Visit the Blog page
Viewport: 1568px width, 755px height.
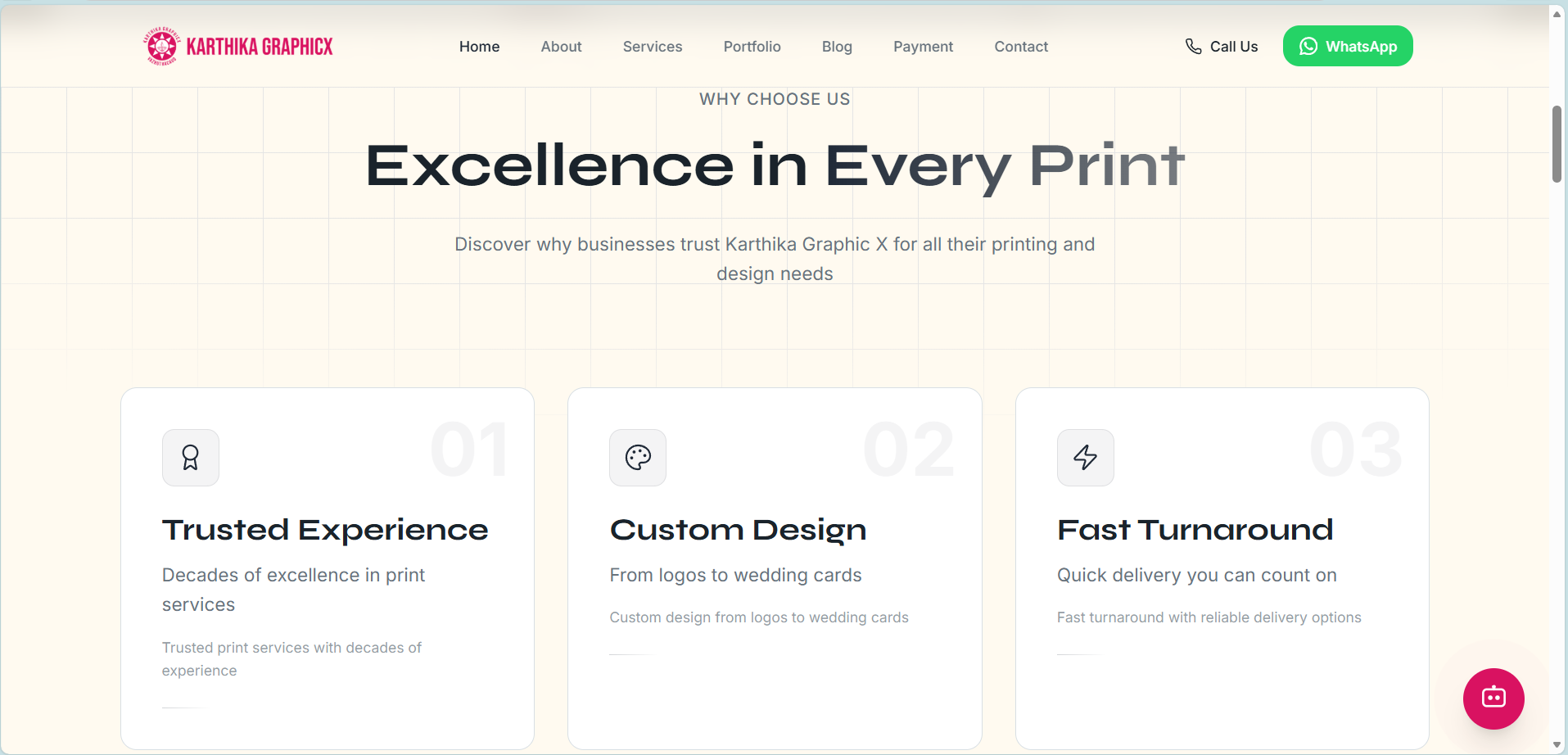tap(837, 47)
